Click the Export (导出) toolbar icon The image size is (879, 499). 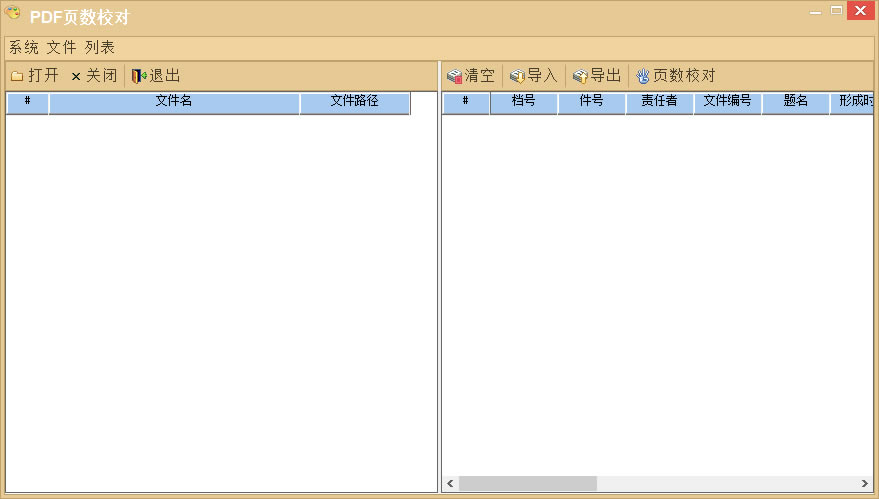click(x=579, y=76)
